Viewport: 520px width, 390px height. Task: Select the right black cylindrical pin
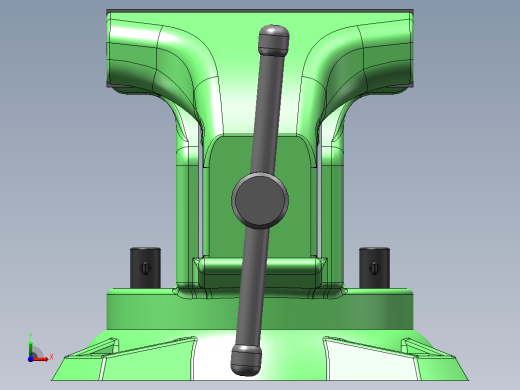374,268
